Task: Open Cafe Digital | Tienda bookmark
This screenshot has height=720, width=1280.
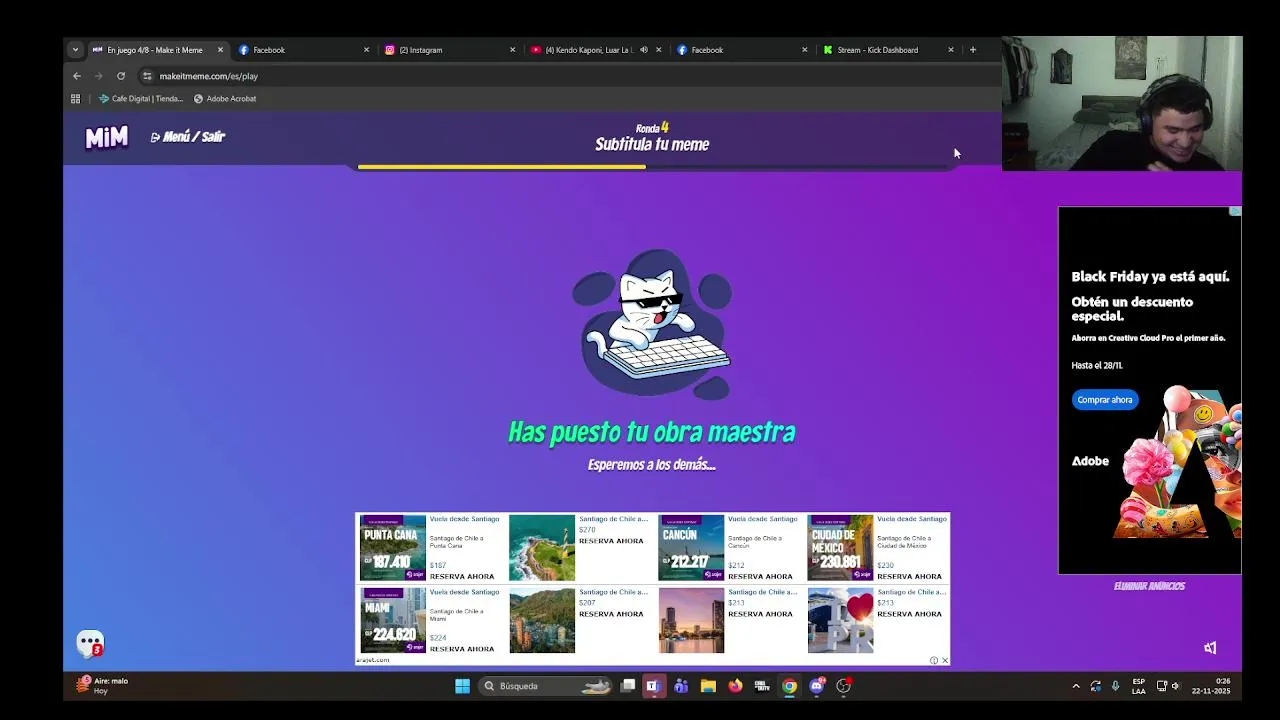Action: (141, 99)
